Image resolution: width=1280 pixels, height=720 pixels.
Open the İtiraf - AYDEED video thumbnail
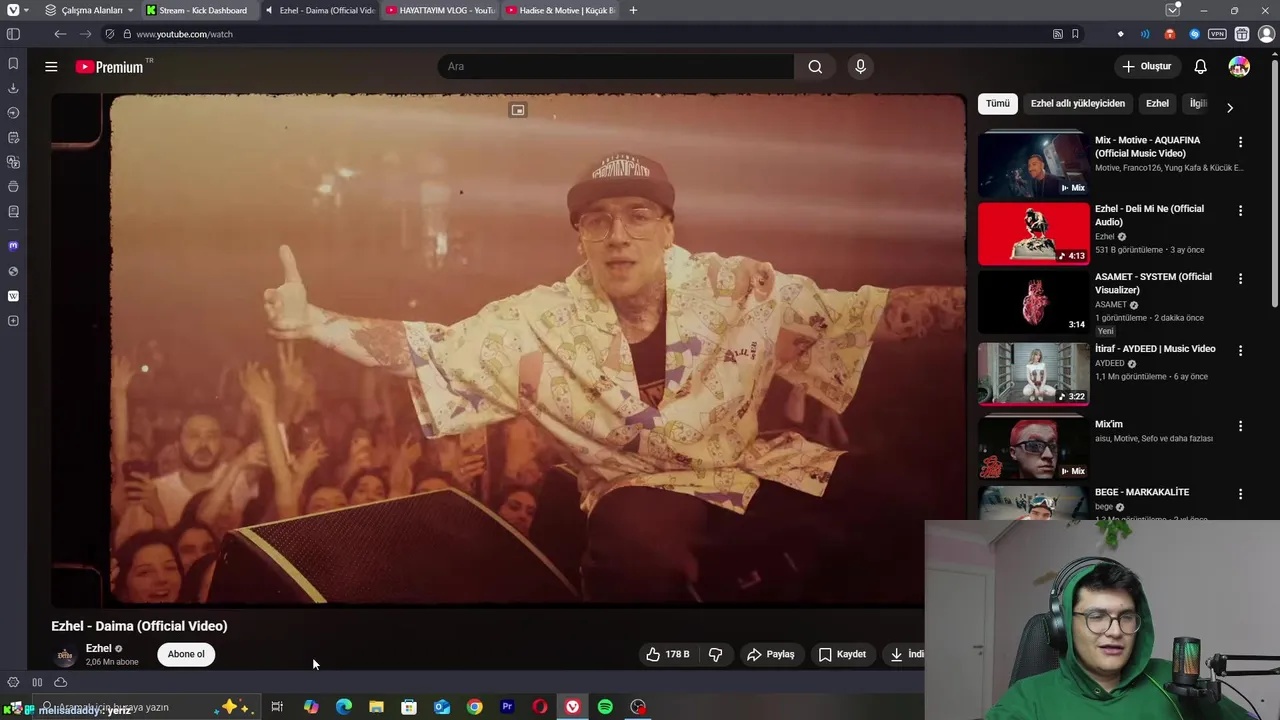[1034, 374]
